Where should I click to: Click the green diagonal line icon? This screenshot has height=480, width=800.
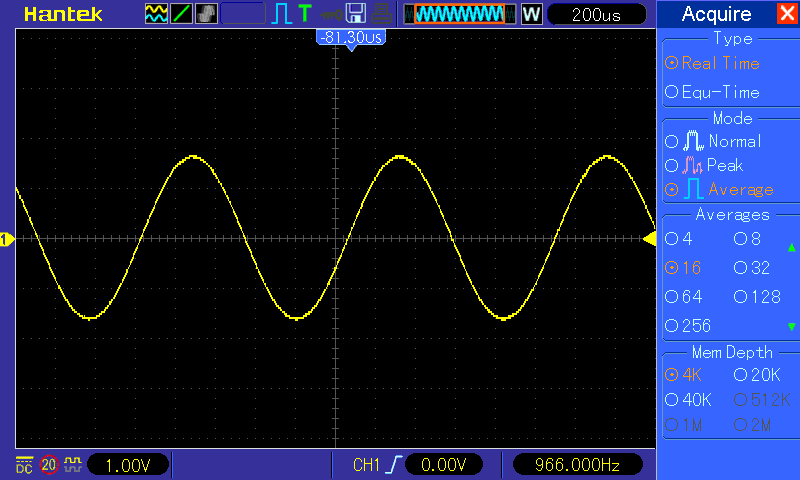181,14
